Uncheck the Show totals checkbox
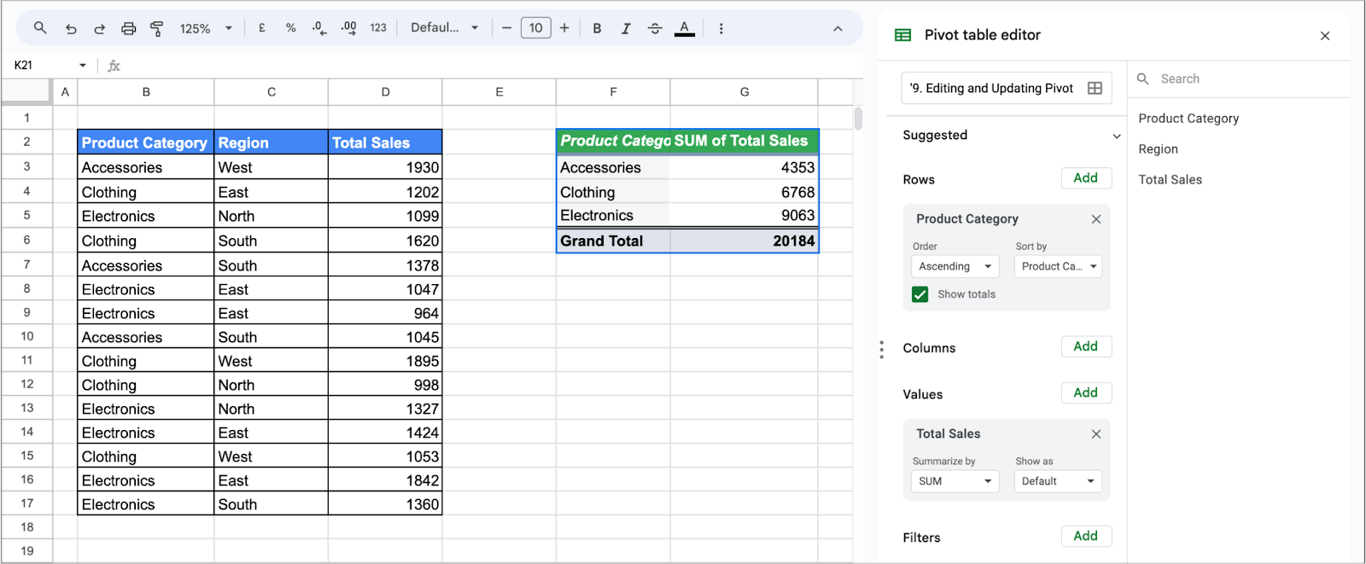Image resolution: width=1366 pixels, height=564 pixels. 920,294
